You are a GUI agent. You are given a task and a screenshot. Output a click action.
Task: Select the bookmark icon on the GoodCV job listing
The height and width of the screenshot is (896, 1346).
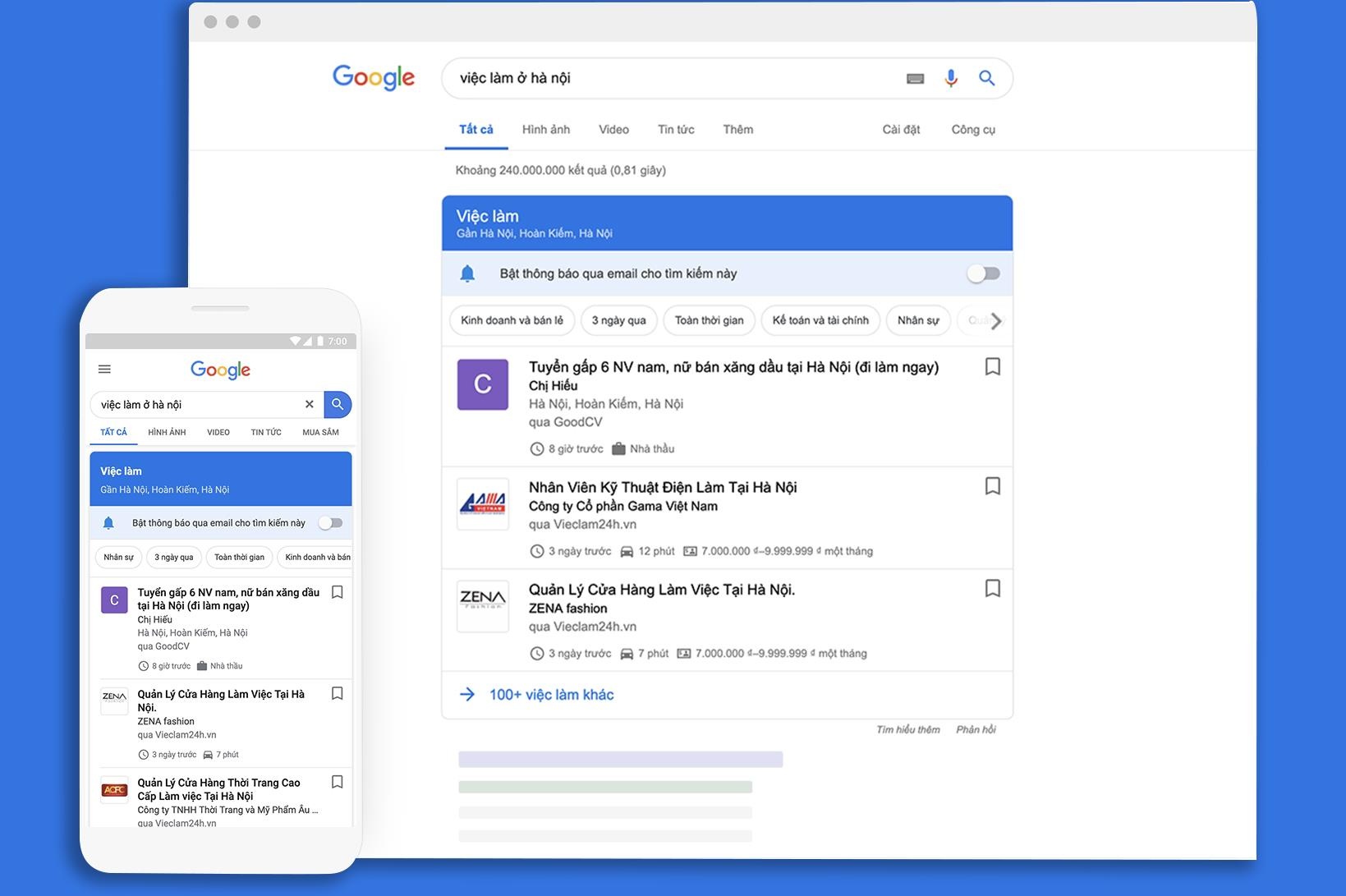pos(993,367)
